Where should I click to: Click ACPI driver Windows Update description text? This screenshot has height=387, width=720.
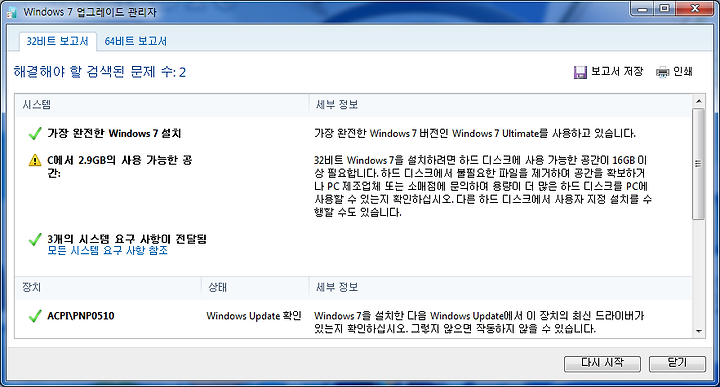click(479, 322)
